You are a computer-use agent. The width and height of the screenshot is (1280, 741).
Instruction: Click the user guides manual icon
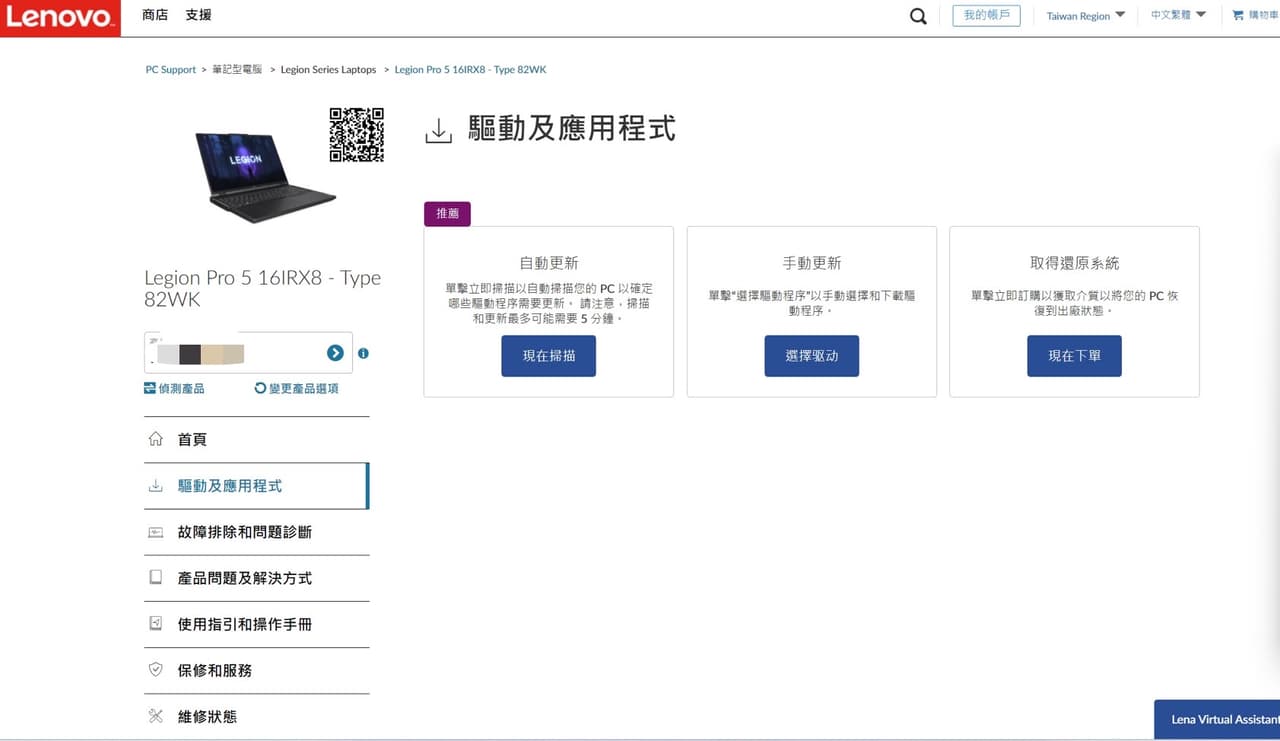point(155,624)
